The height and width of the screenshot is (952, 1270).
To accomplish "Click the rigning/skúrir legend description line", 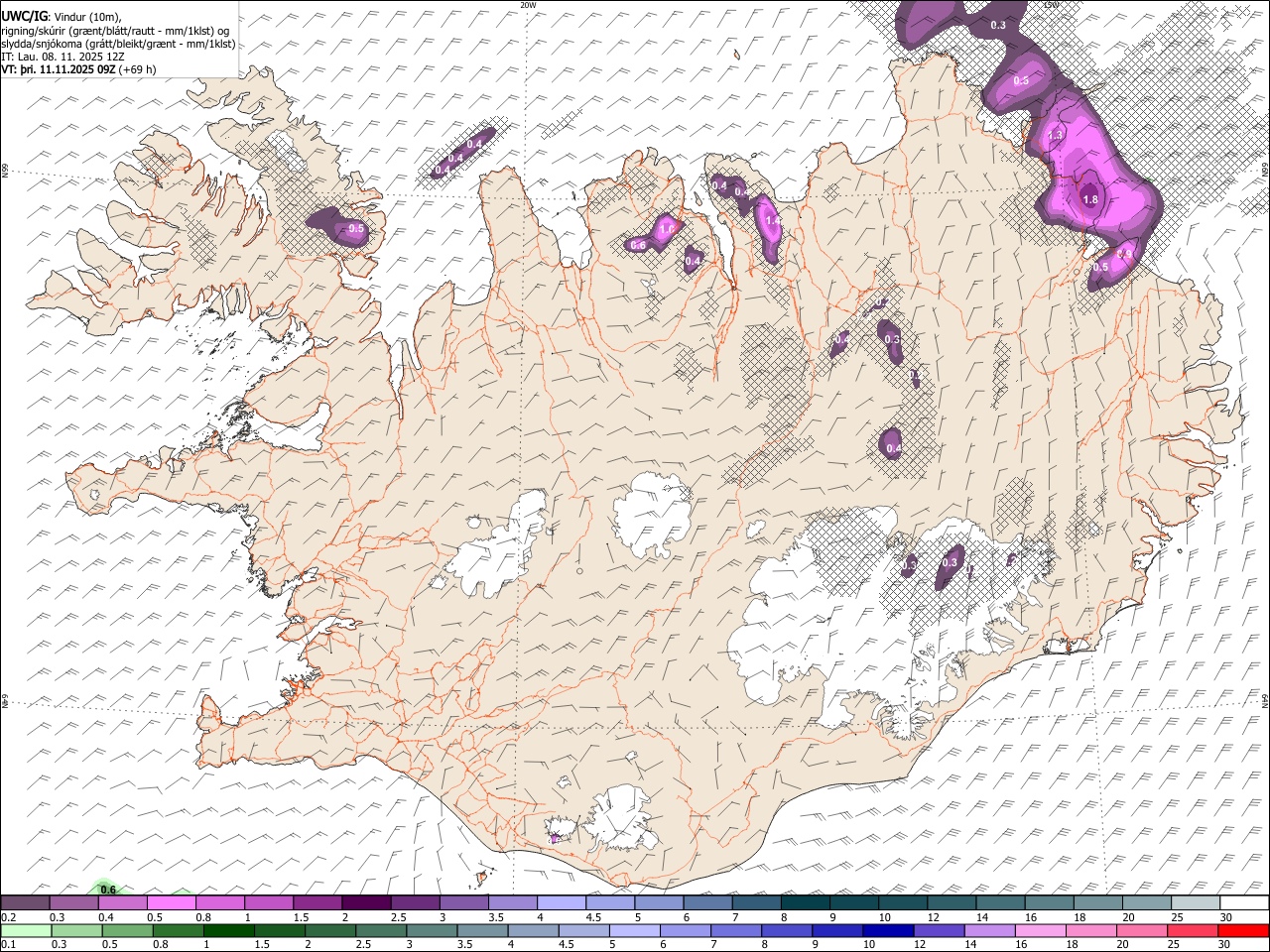I will pos(116,30).
